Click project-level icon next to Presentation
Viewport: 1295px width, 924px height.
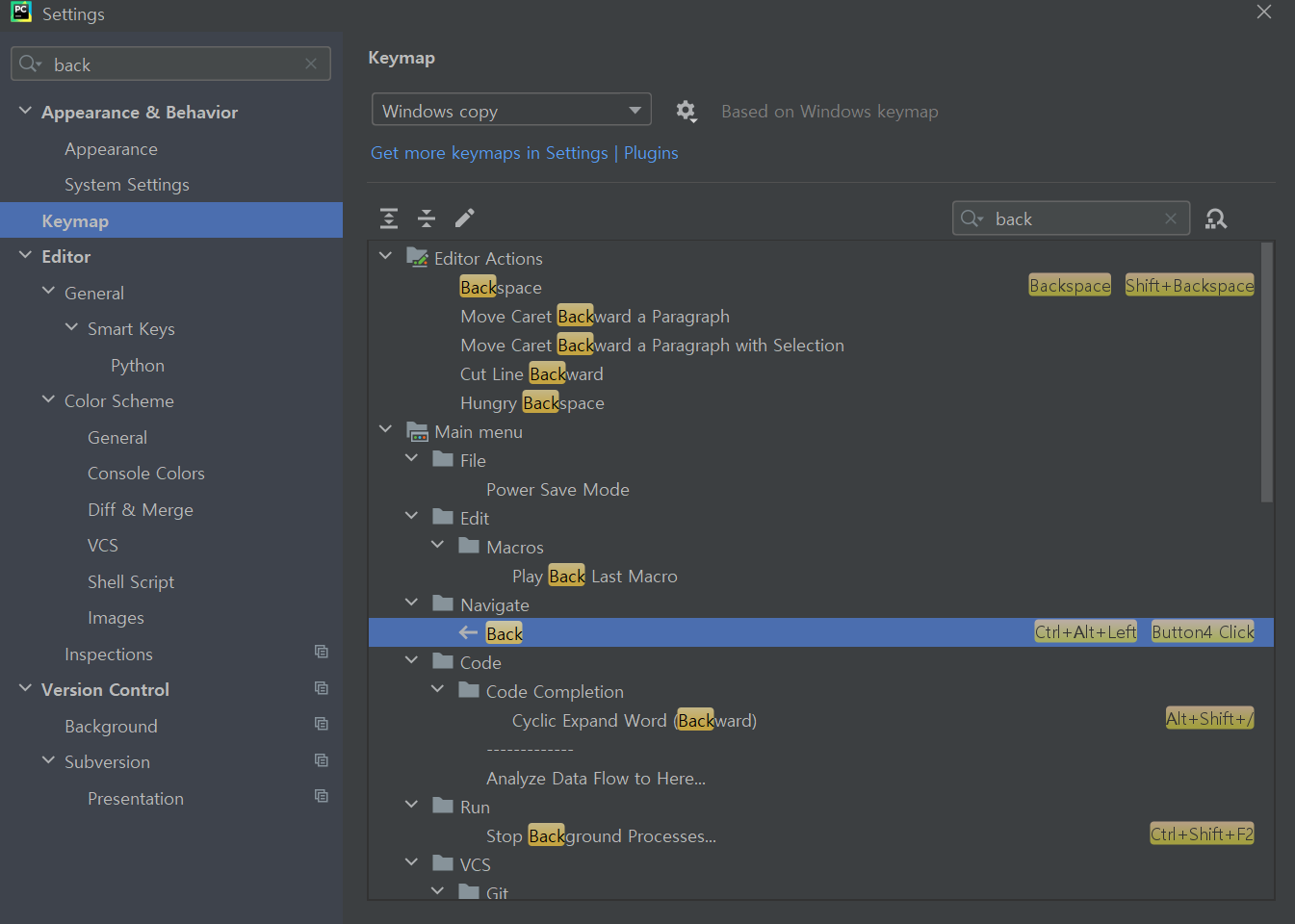pyautogui.click(x=322, y=797)
